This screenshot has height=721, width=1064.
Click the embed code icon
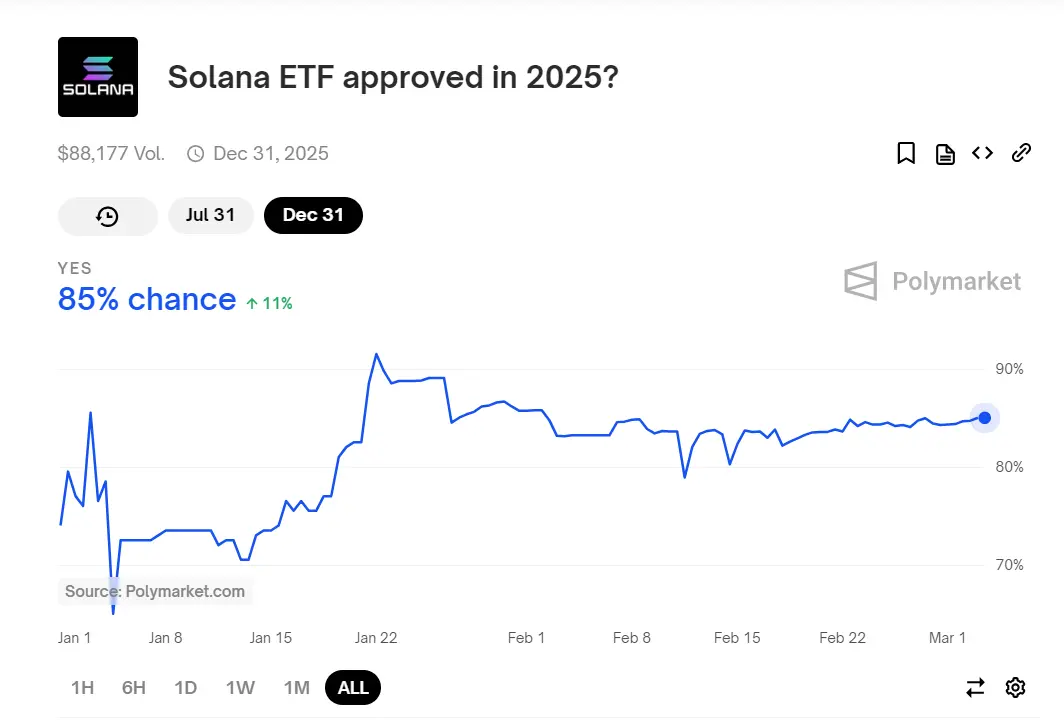pos(983,153)
